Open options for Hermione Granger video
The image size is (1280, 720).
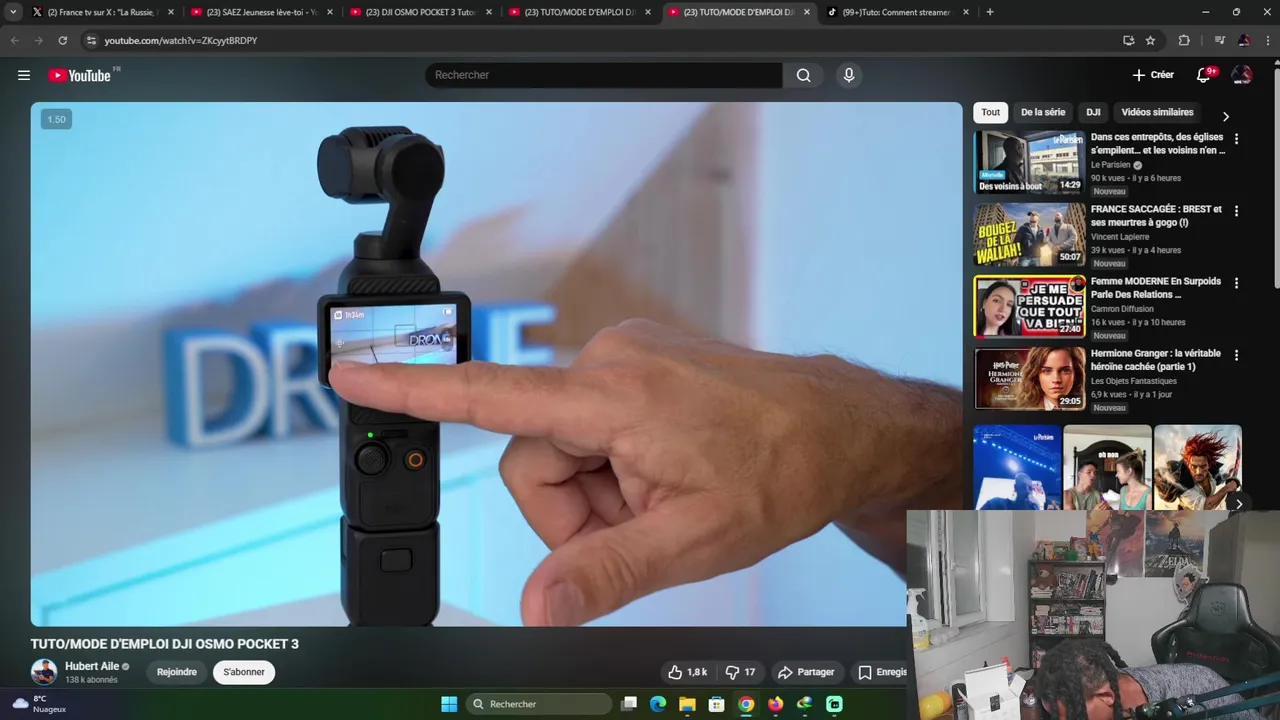1236,355
